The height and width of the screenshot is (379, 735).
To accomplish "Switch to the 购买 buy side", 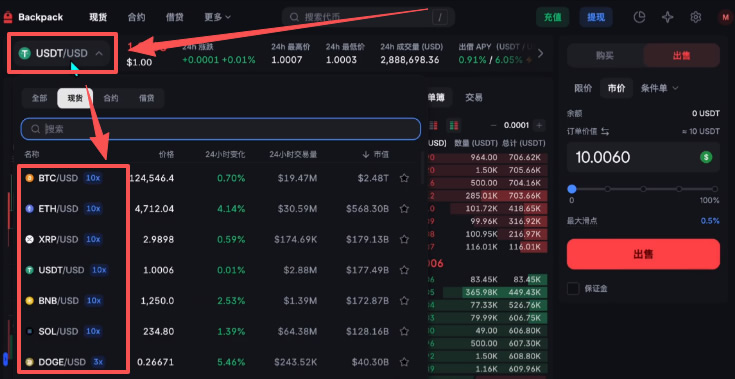I will (x=605, y=55).
